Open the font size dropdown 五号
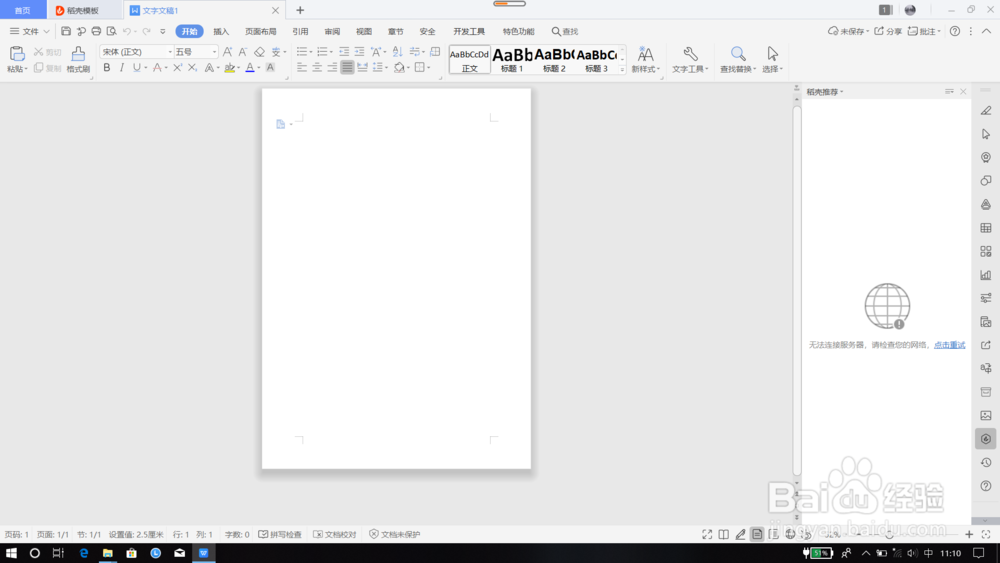1000x563 pixels. click(x=214, y=52)
